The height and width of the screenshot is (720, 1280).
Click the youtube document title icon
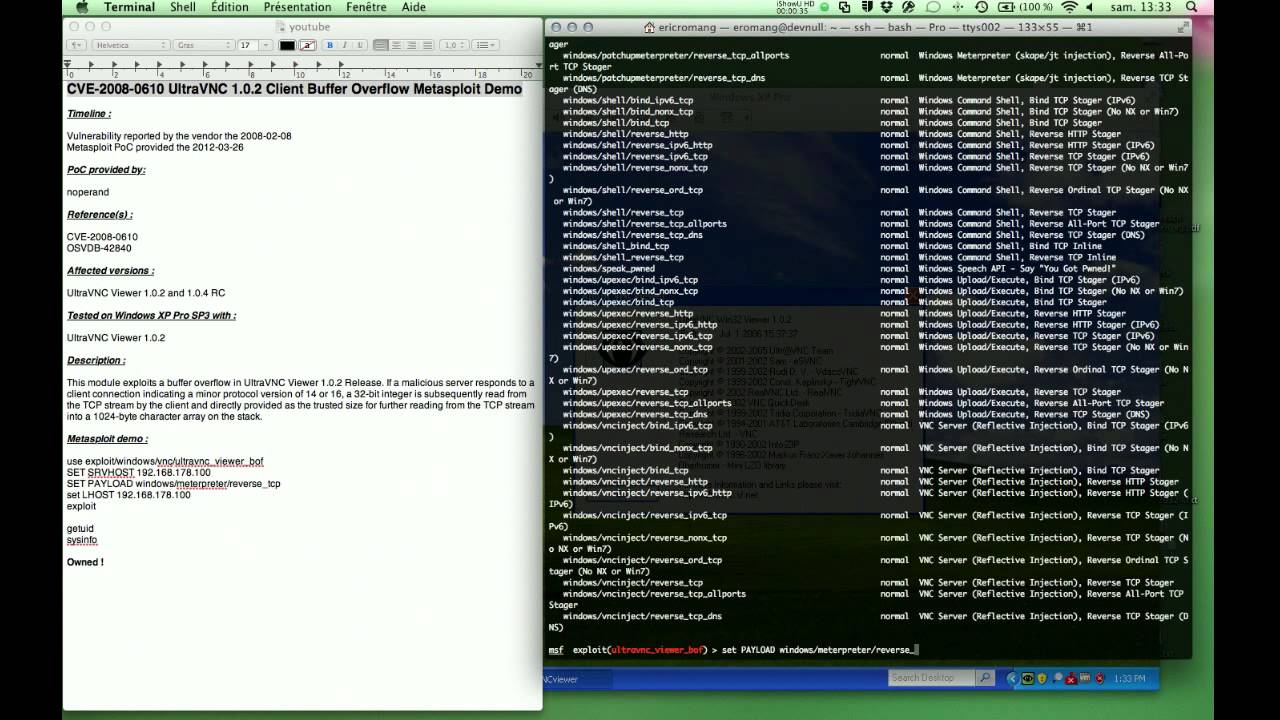click(x=281, y=27)
